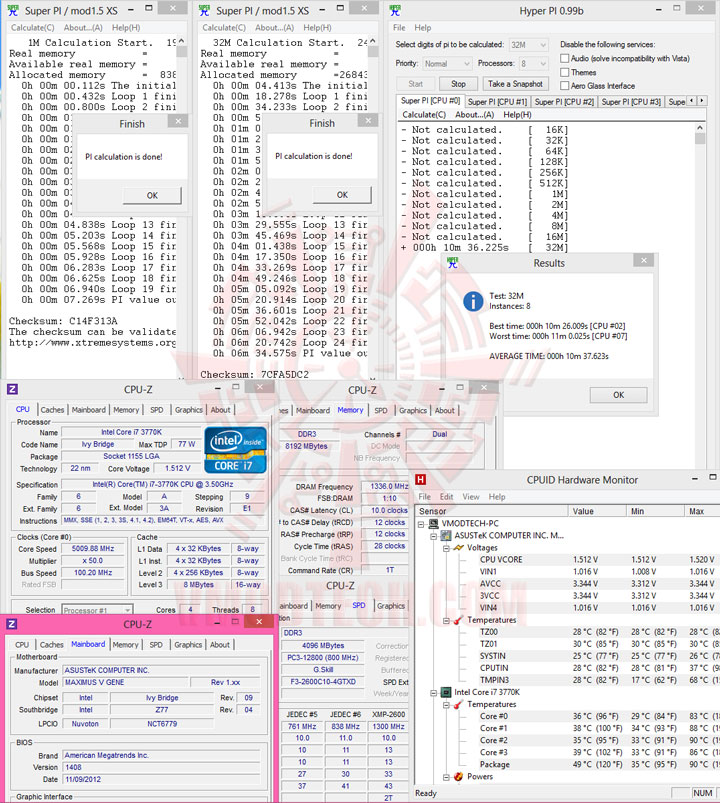Screen dimensions: 720x803
Task: Click the Super PI icon in the 32M window title bar
Action: tap(204, 10)
